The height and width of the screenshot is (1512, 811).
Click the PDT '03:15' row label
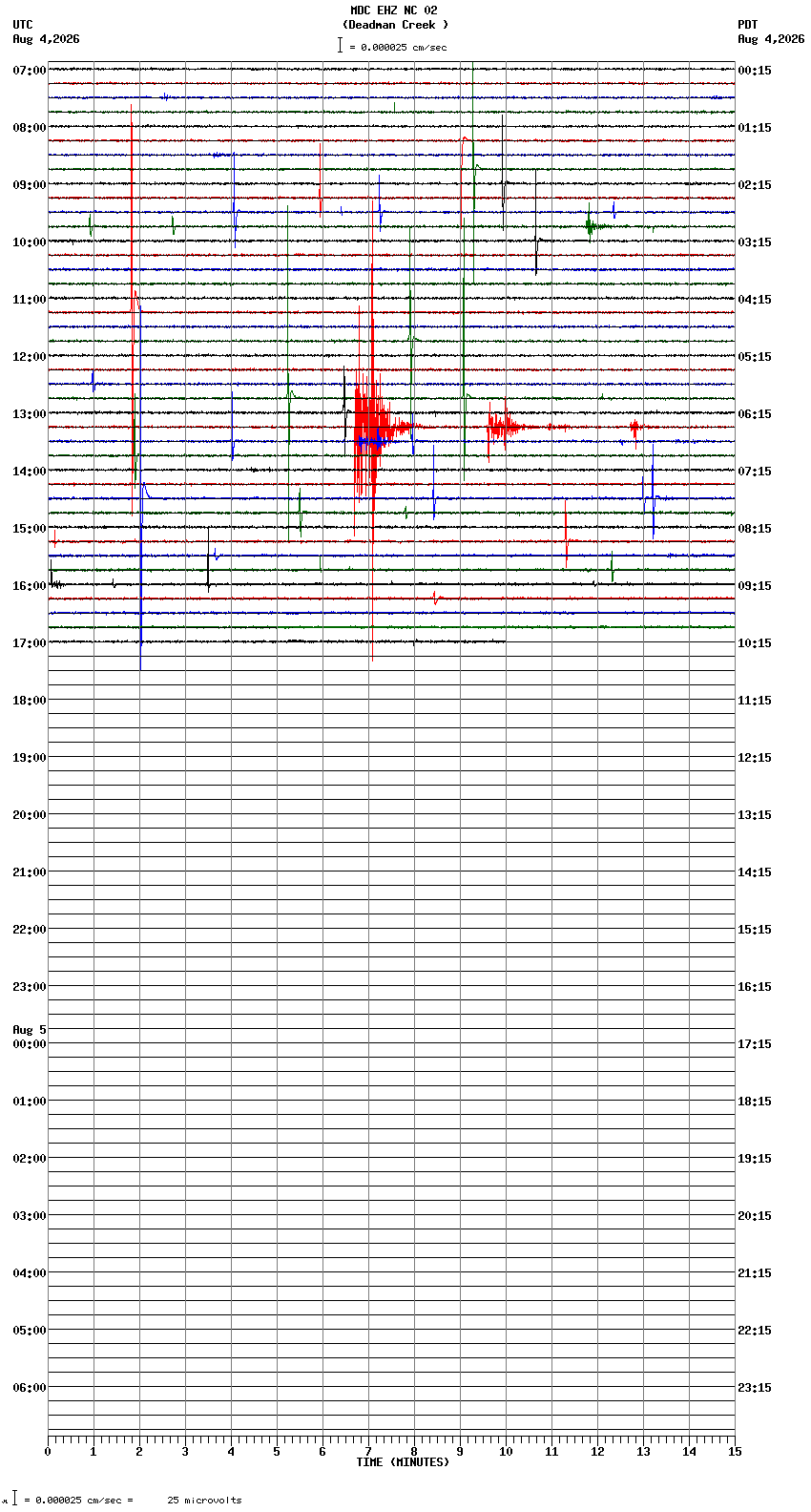755,242
